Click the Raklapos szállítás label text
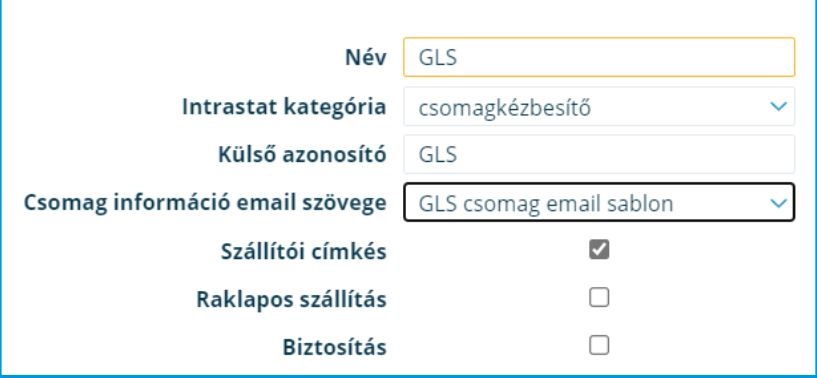 click(291, 299)
